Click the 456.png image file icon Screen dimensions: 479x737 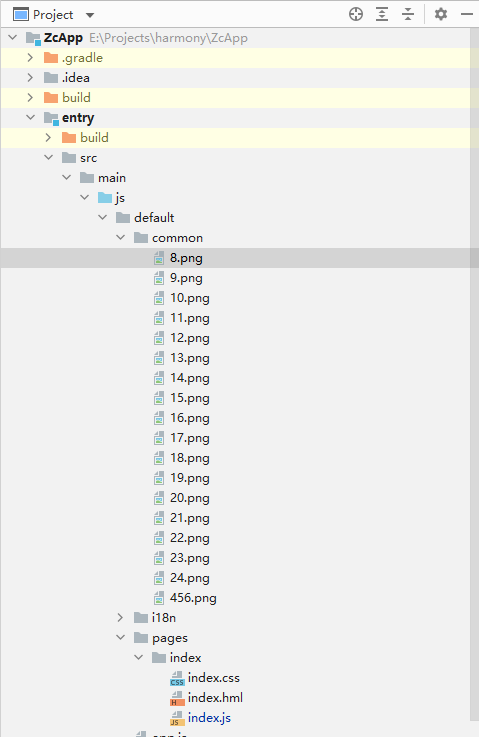[159, 598]
